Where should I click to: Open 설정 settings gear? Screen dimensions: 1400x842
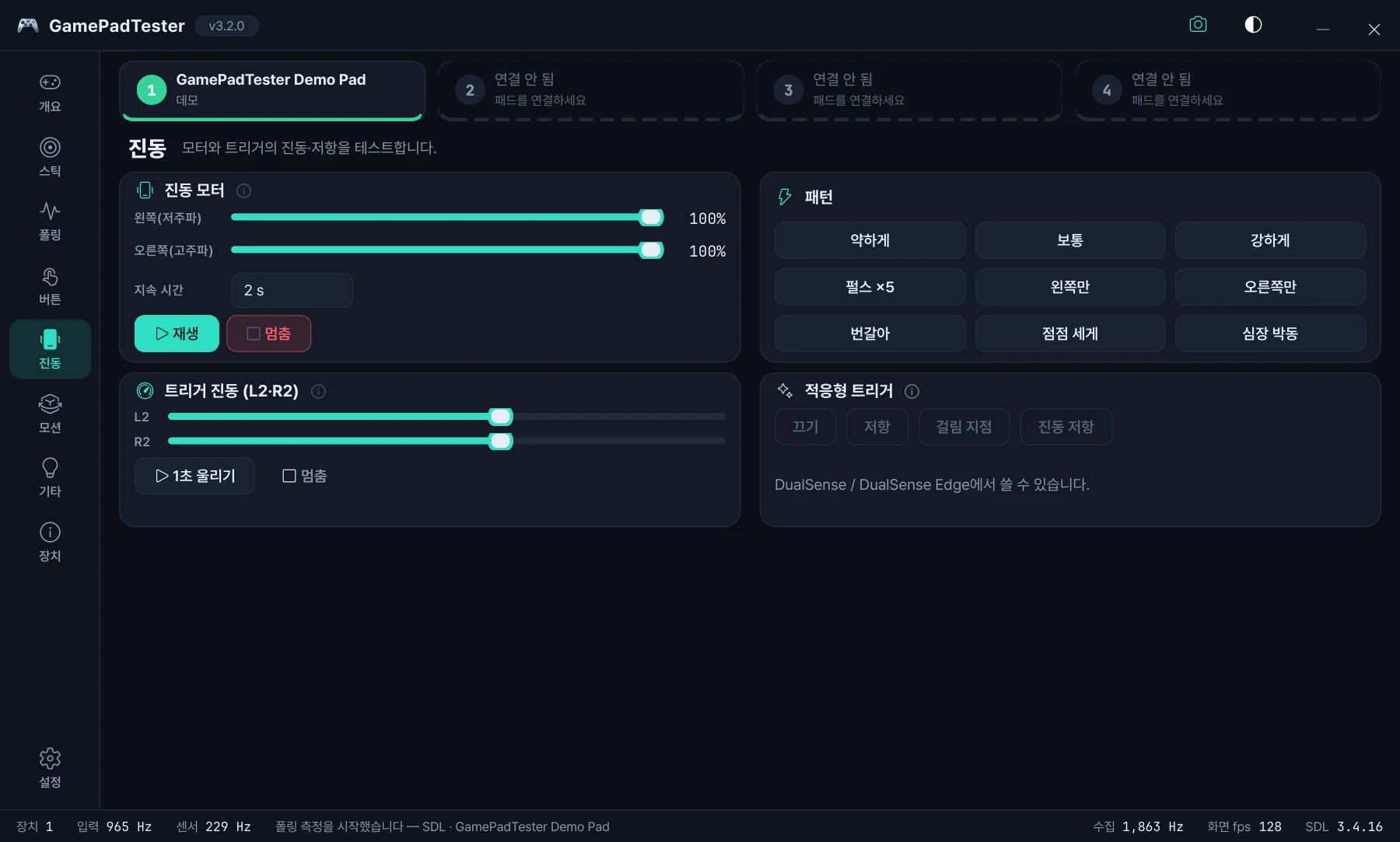coord(50,768)
